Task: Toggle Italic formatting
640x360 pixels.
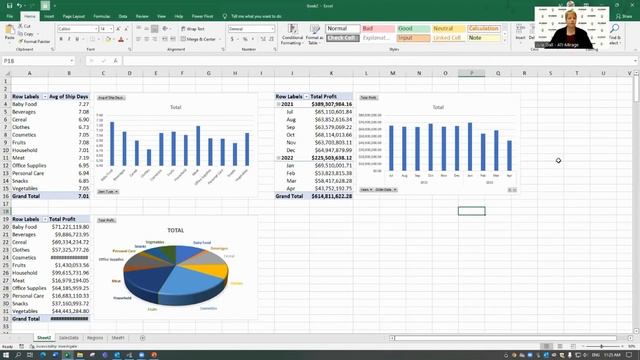Action: (69, 39)
